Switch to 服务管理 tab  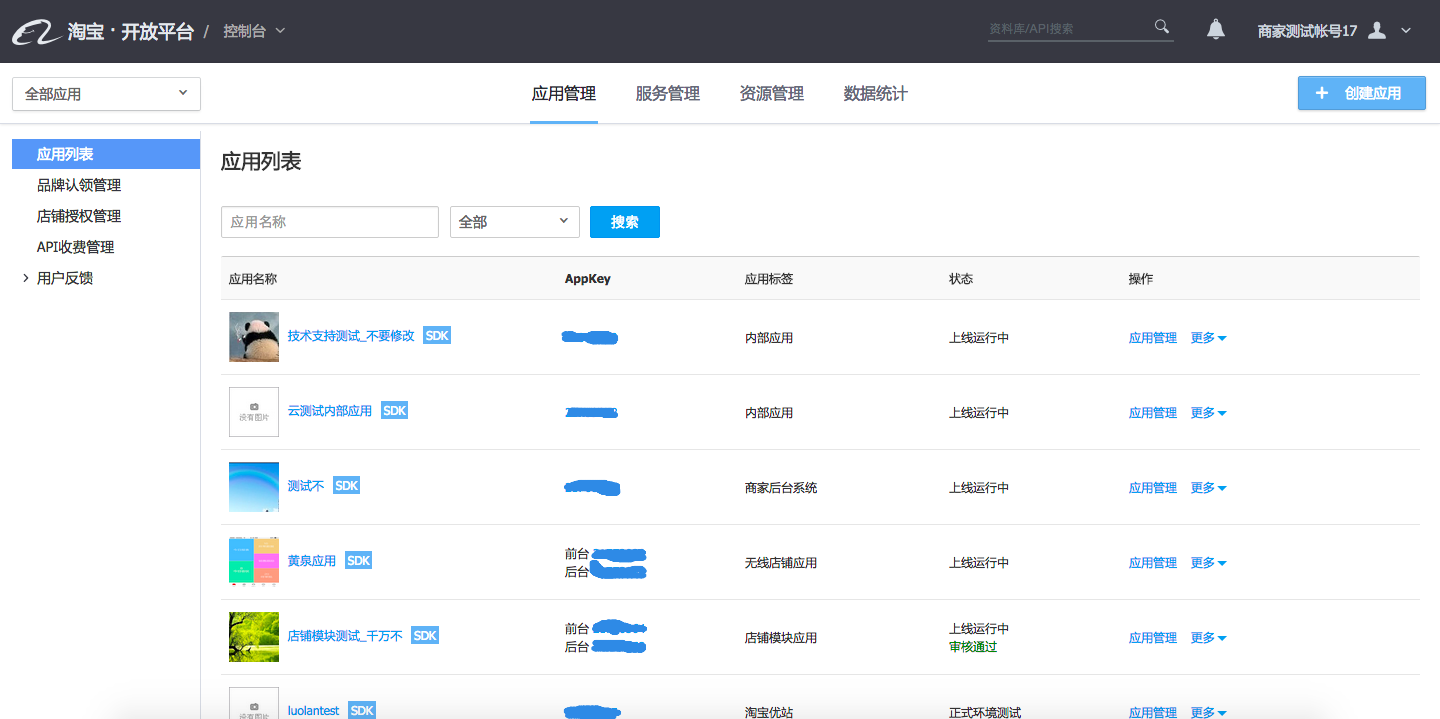(x=668, y=94)
